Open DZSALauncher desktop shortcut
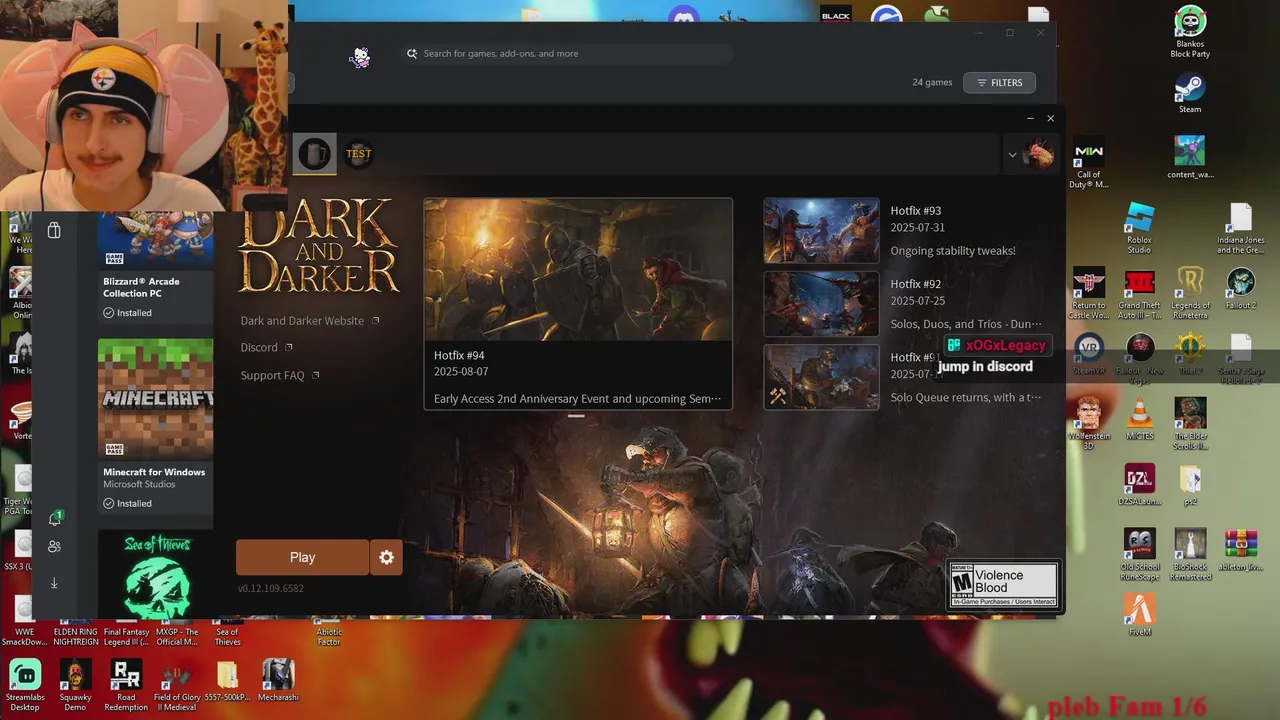1280x720 pixels. [1139, 484]
